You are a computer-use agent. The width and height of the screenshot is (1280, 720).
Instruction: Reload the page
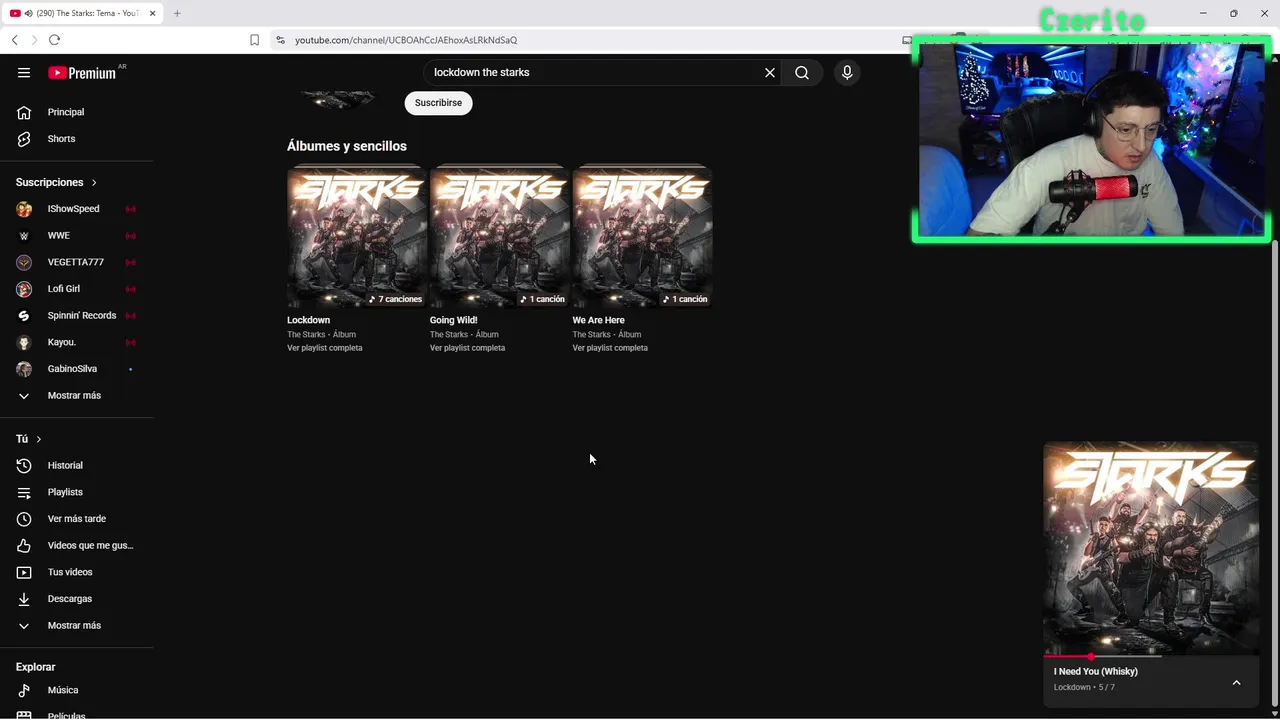[x=54, y=40]
